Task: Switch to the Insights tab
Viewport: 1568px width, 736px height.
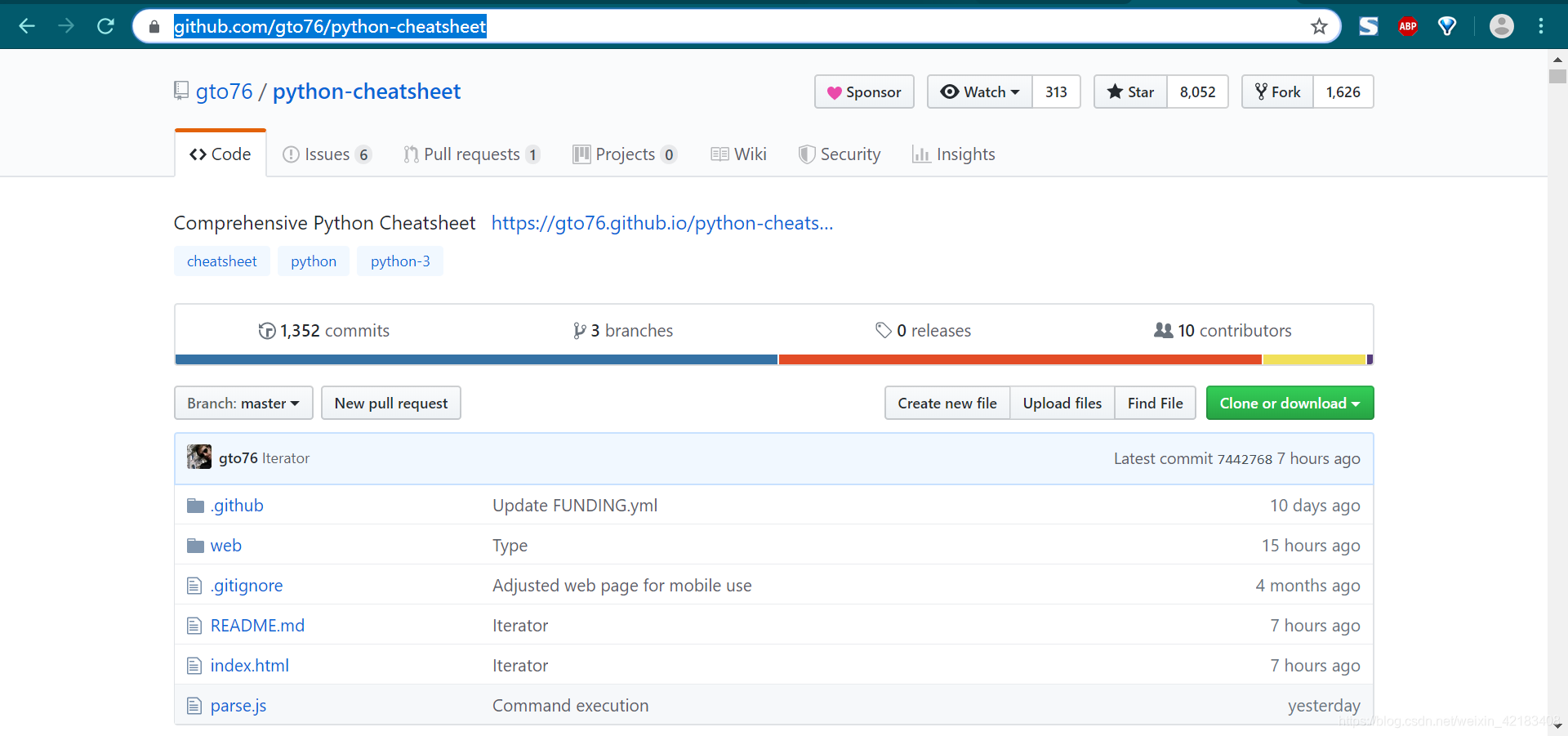Action: click(953, 154)
